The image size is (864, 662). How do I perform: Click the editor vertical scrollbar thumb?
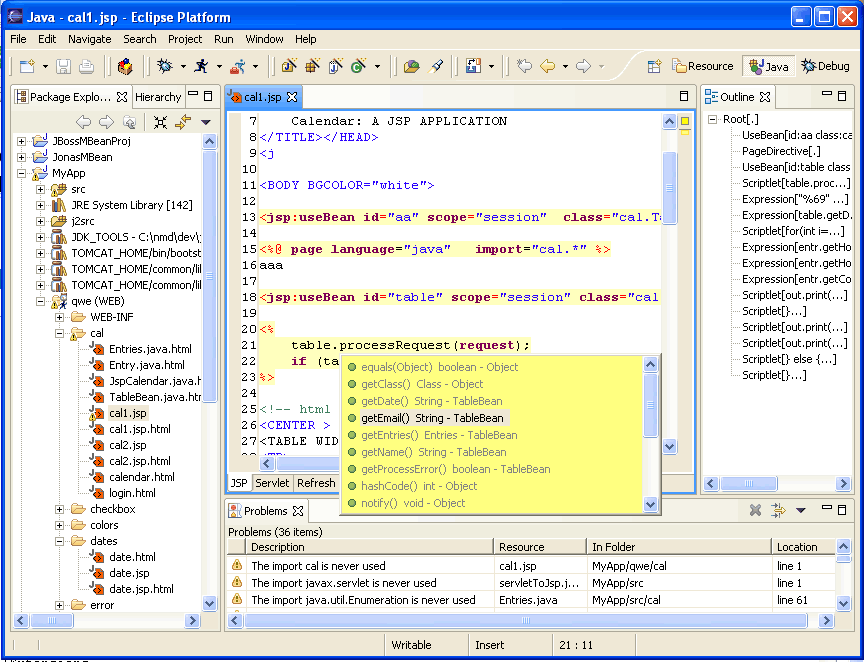[669, 187]
